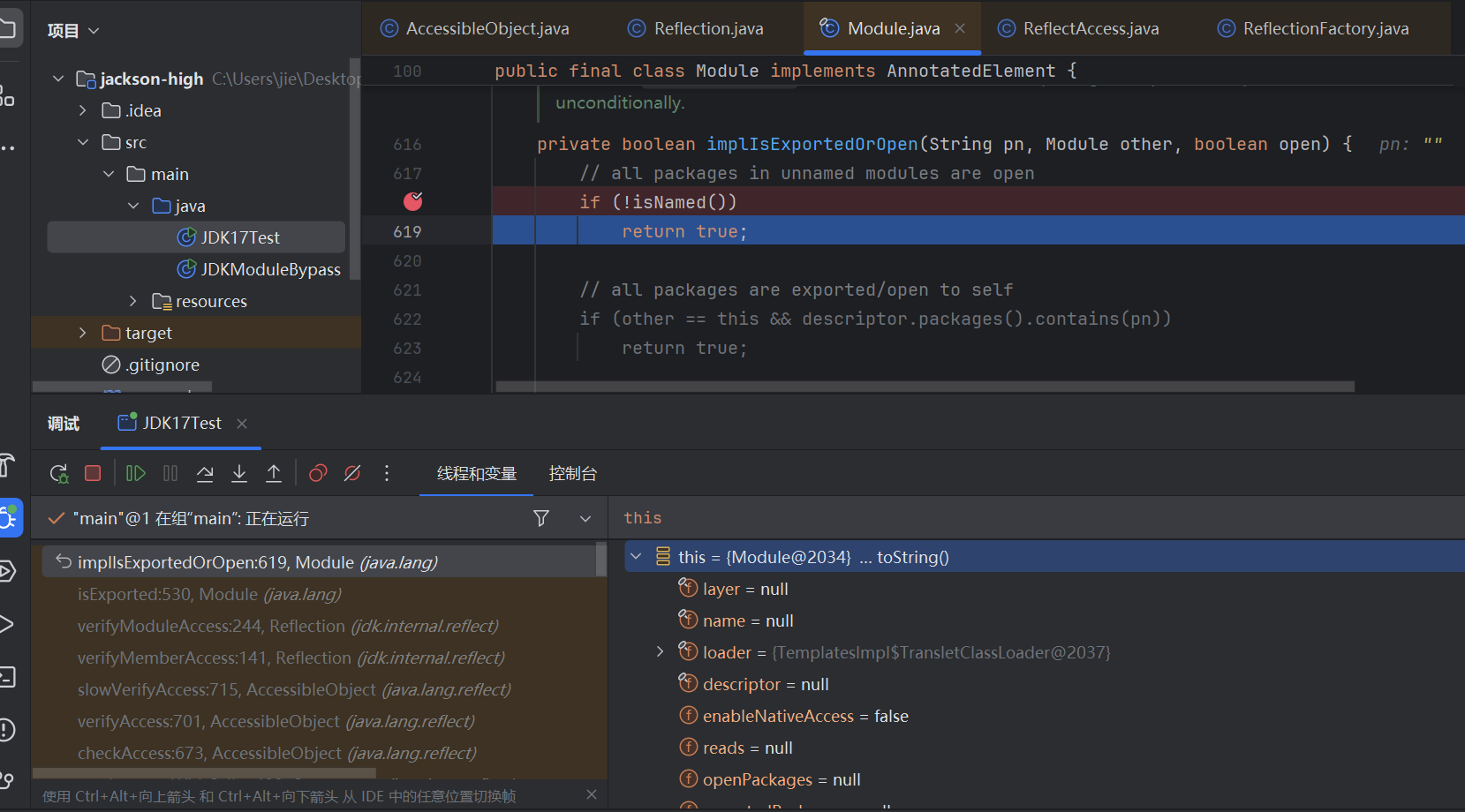This screenshot has width=1465, height=812.
Task: Expand the .idea folder
Action: (83, 110)
